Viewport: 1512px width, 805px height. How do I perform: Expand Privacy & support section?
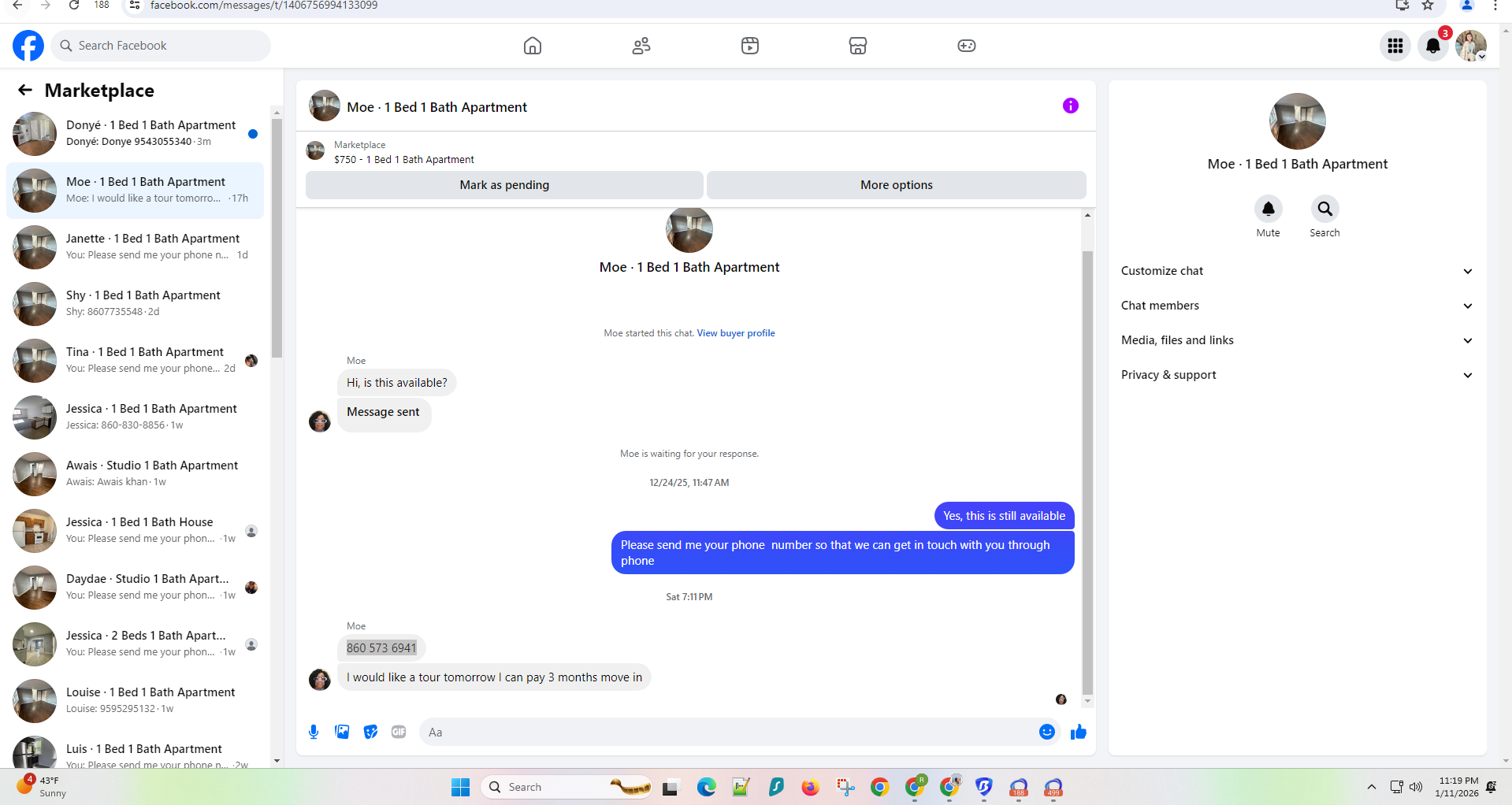(x=1297, y=375)
